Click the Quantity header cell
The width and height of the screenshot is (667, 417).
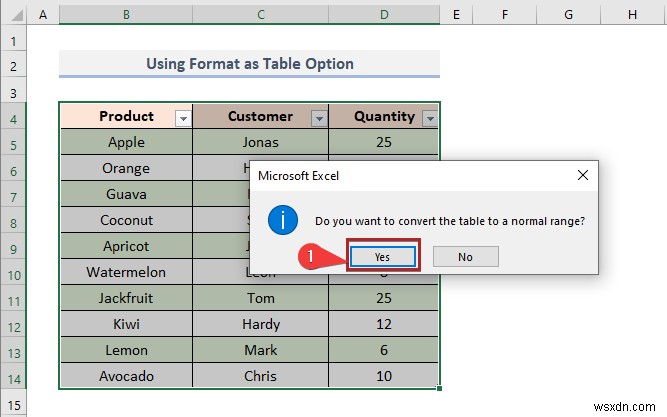(x=384, y=116)
